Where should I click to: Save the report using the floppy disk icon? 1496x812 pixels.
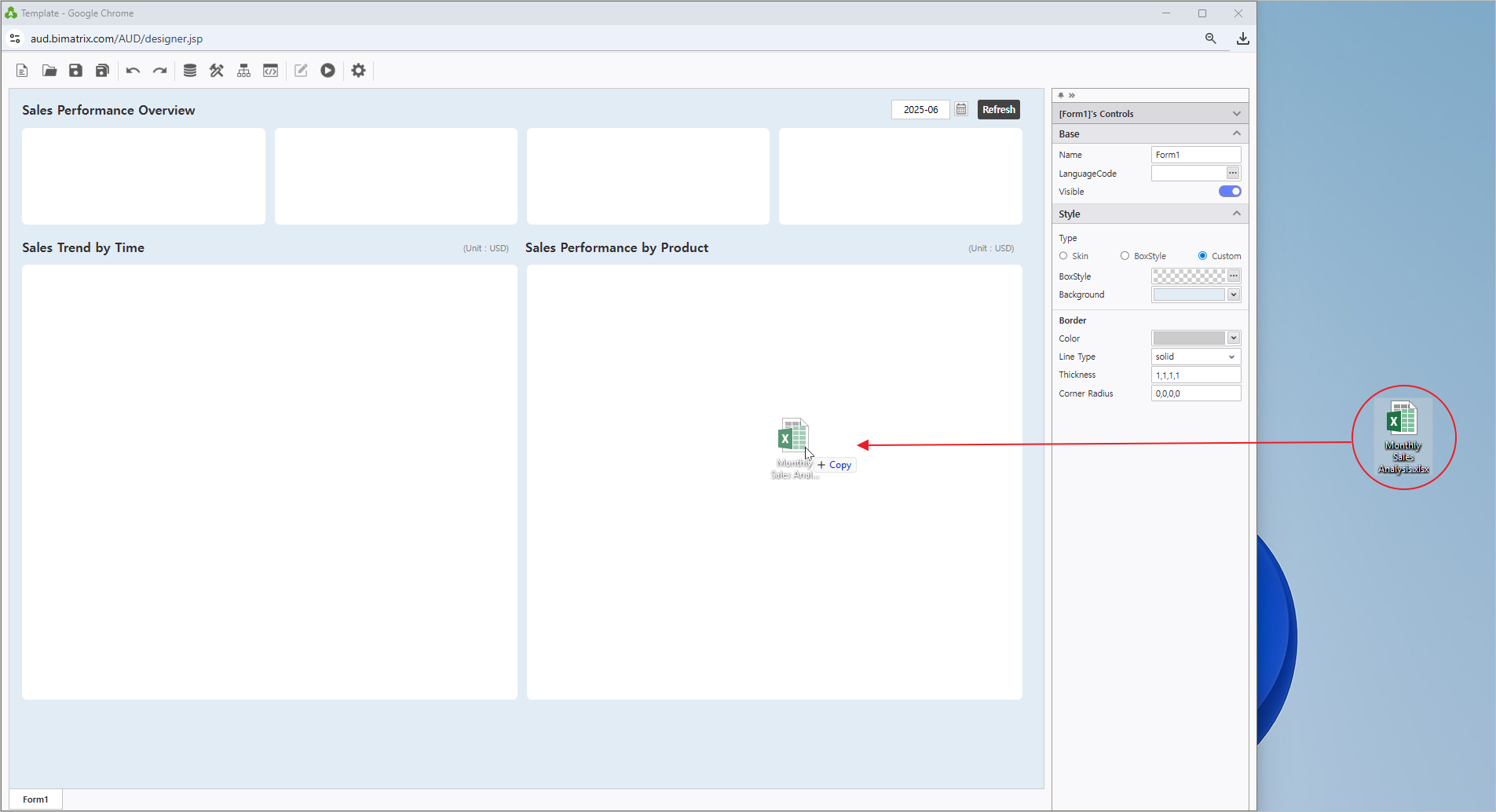(75, 71)
